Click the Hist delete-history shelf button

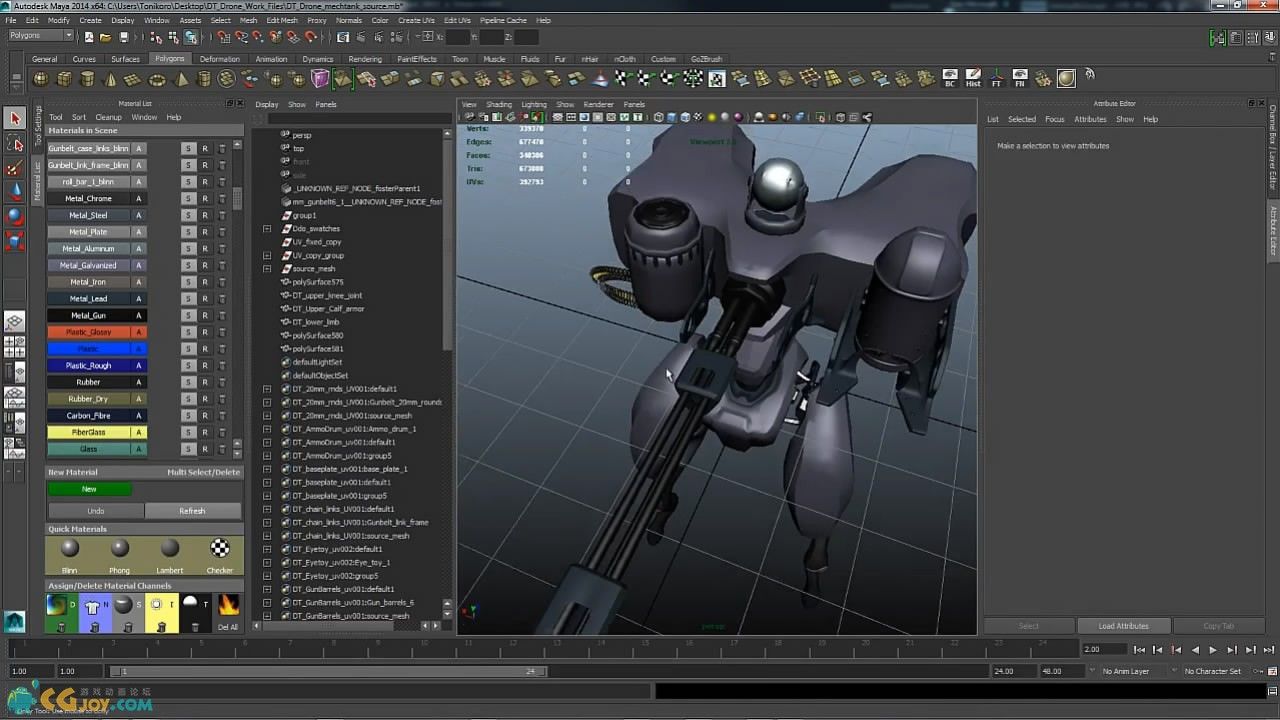pos(973,78)
